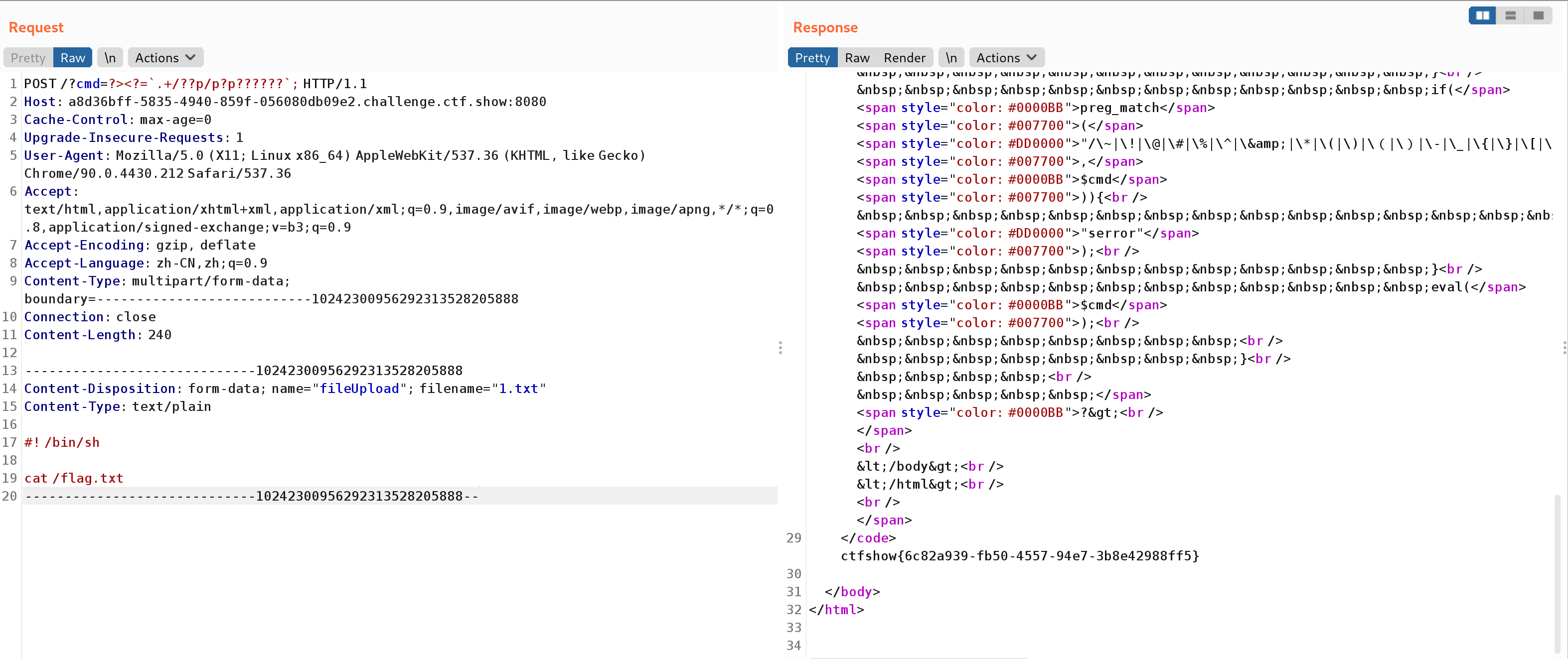Toggle Response non-printable chars \n button

pos(951,58)
